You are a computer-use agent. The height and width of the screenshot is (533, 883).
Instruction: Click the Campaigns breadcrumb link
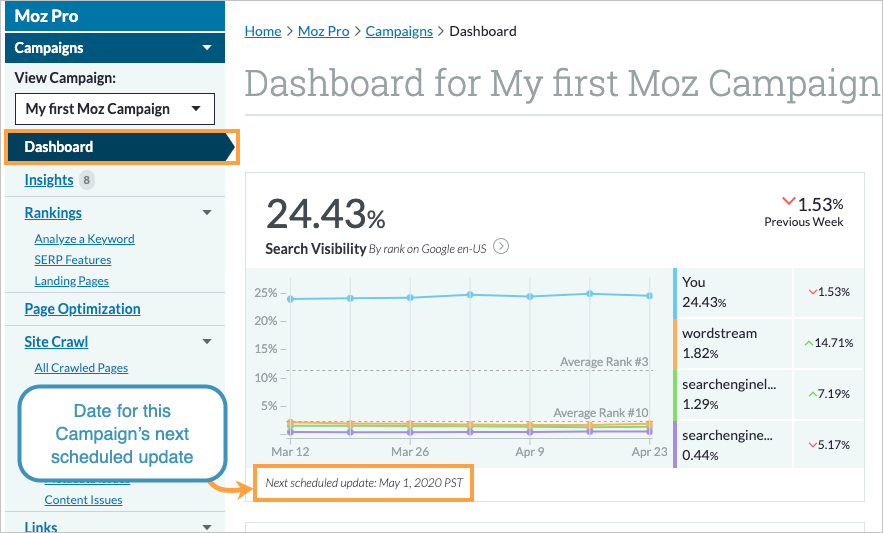[399, 31]
